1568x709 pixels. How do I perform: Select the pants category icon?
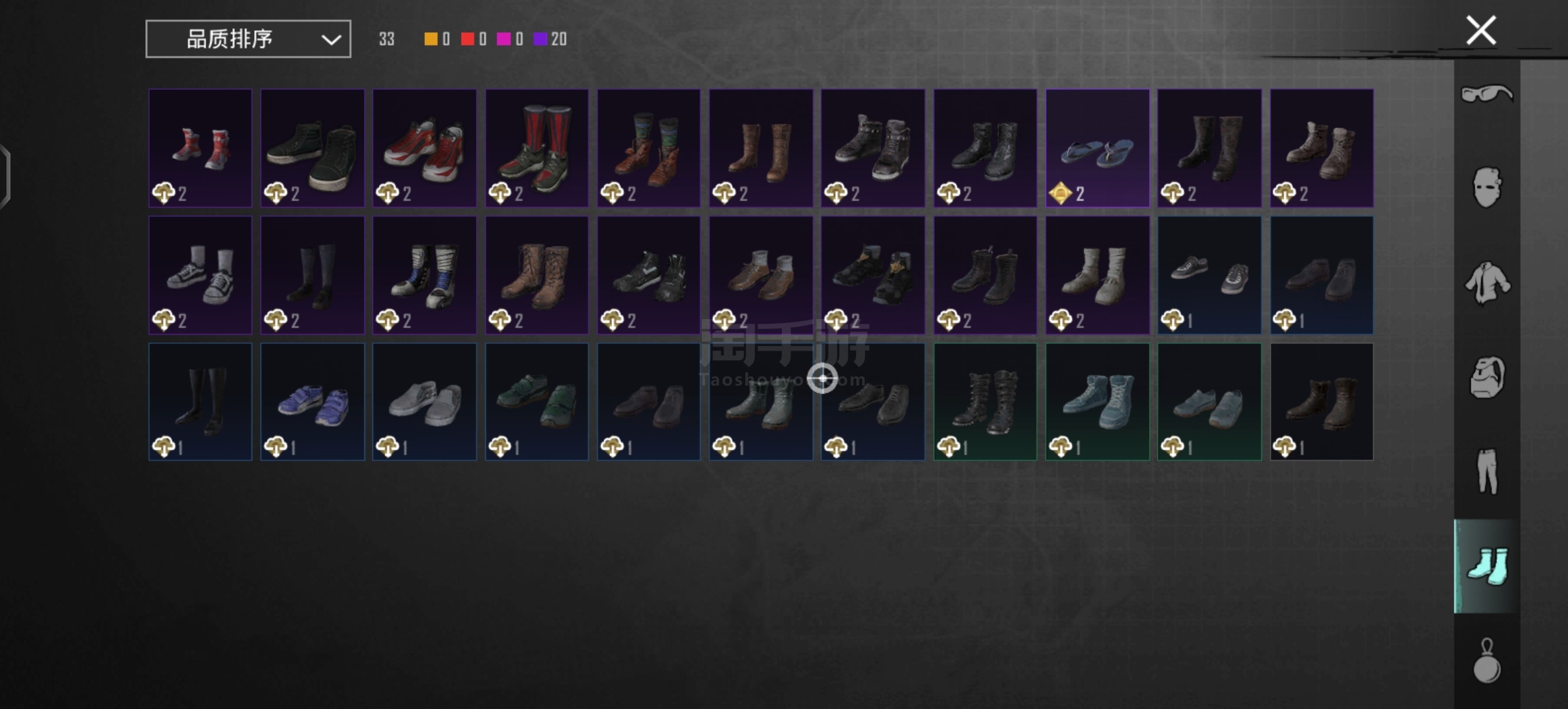coord(1487,471)
